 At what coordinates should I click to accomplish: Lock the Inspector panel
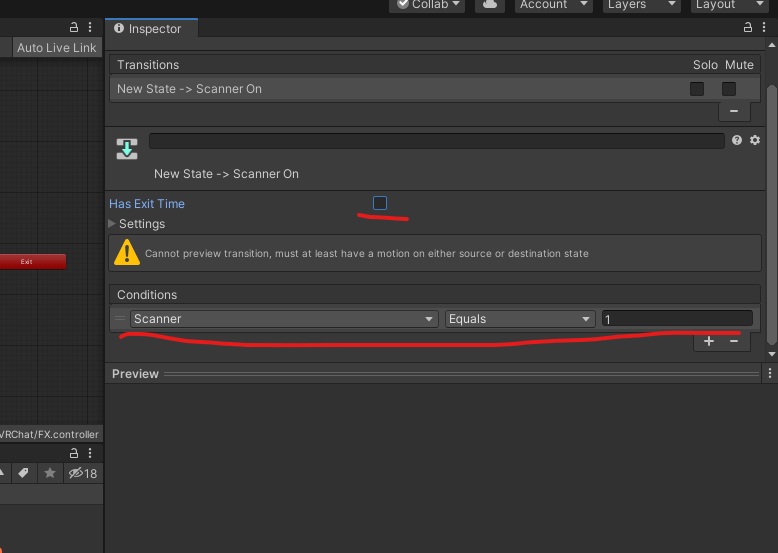pyautogui.click(x=748, y=28)
